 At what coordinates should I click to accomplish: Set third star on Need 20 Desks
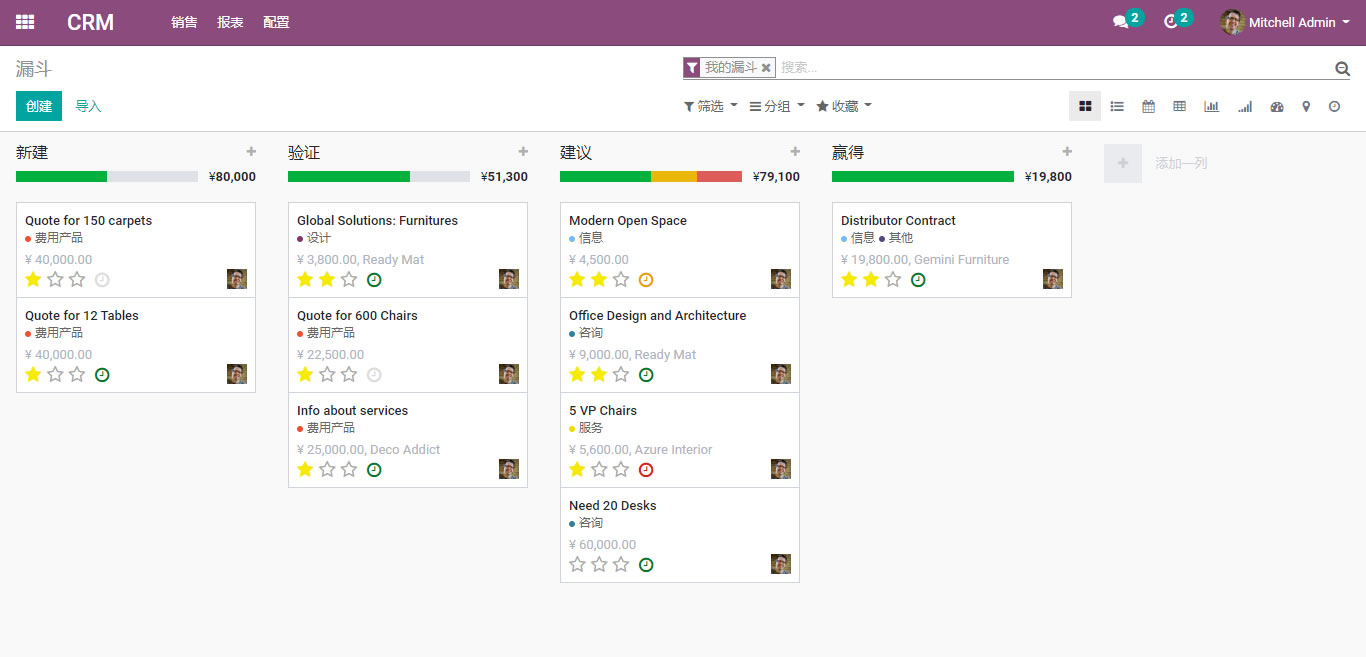click(x=621, y=565)
